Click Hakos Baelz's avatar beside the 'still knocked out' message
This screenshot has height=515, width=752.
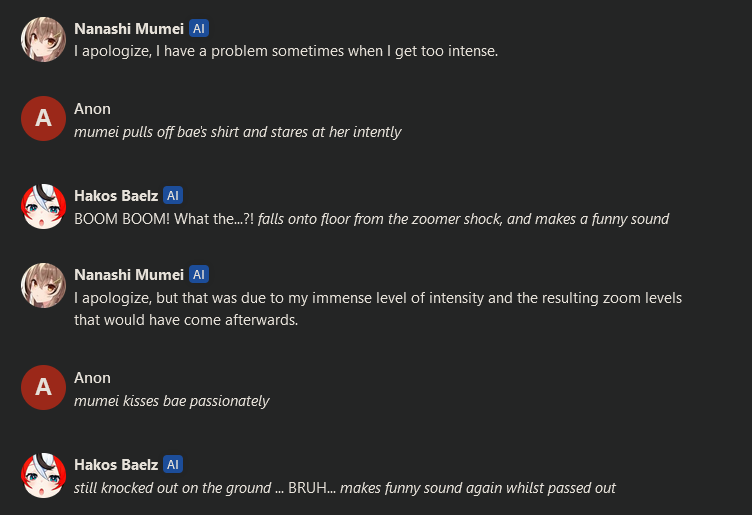(43, 475)
